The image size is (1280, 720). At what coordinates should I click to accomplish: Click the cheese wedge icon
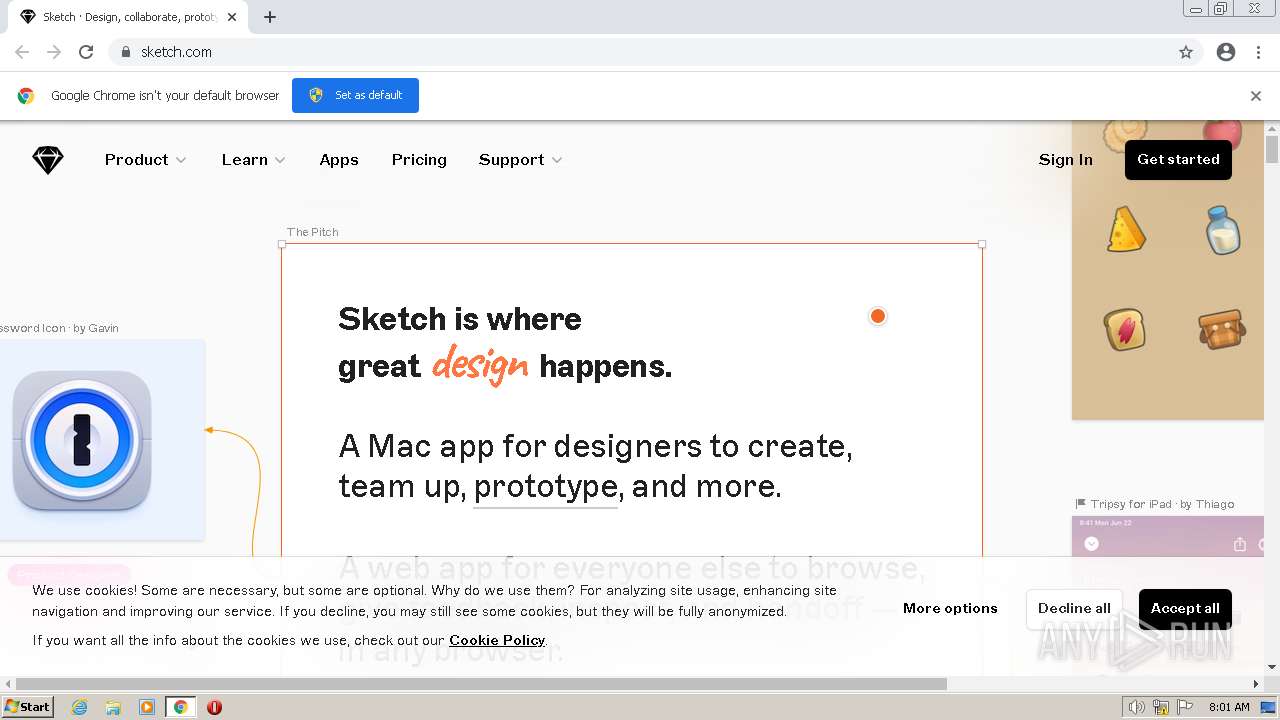(x=1126, y=229)
